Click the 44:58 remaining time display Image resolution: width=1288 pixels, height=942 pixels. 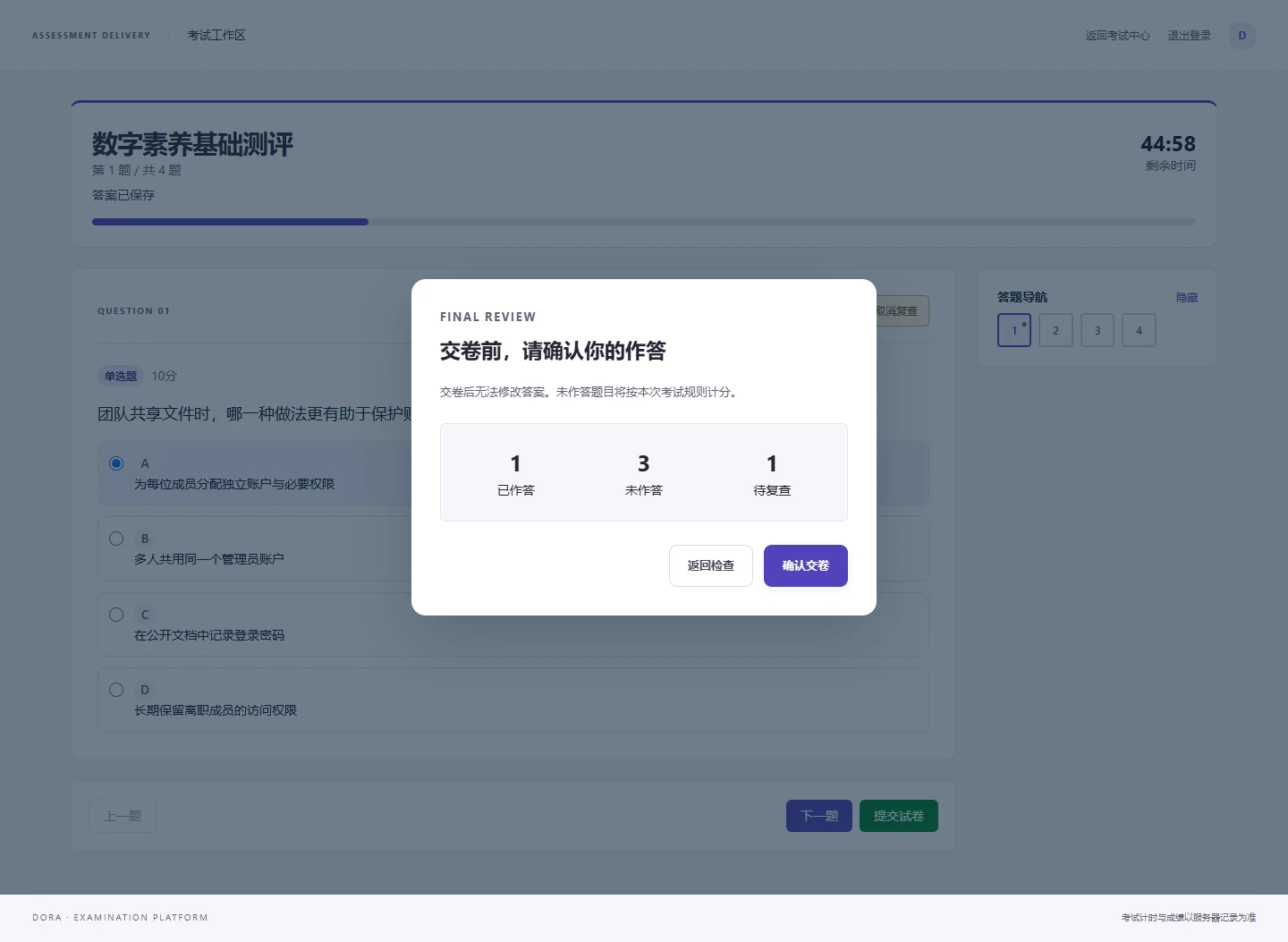(1168, 143)
